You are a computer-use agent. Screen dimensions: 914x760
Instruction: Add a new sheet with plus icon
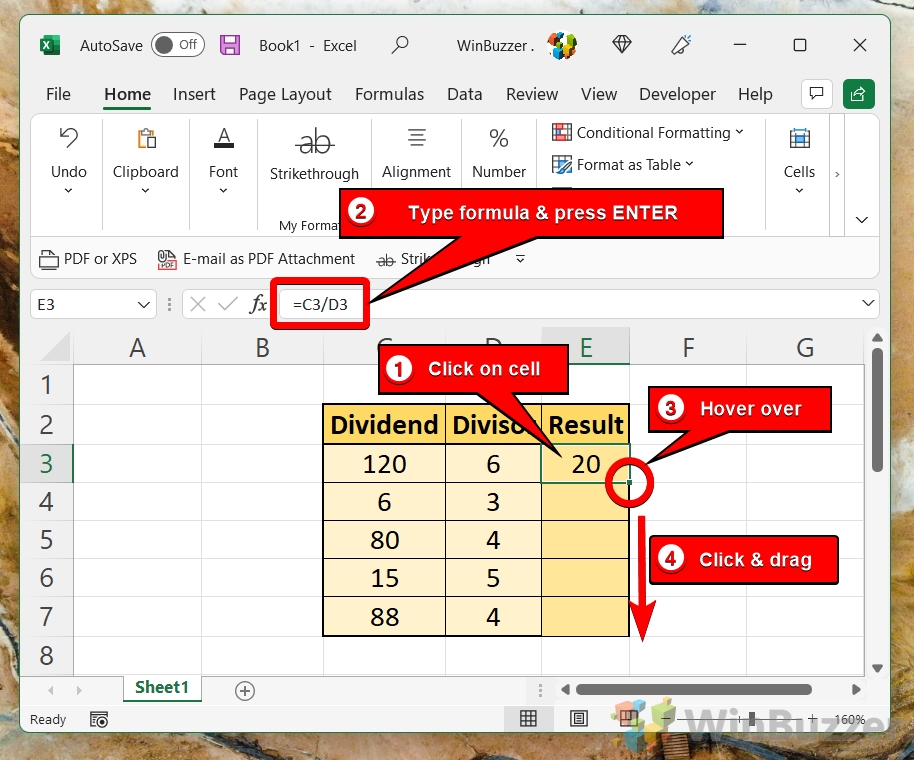coord(245,691)
